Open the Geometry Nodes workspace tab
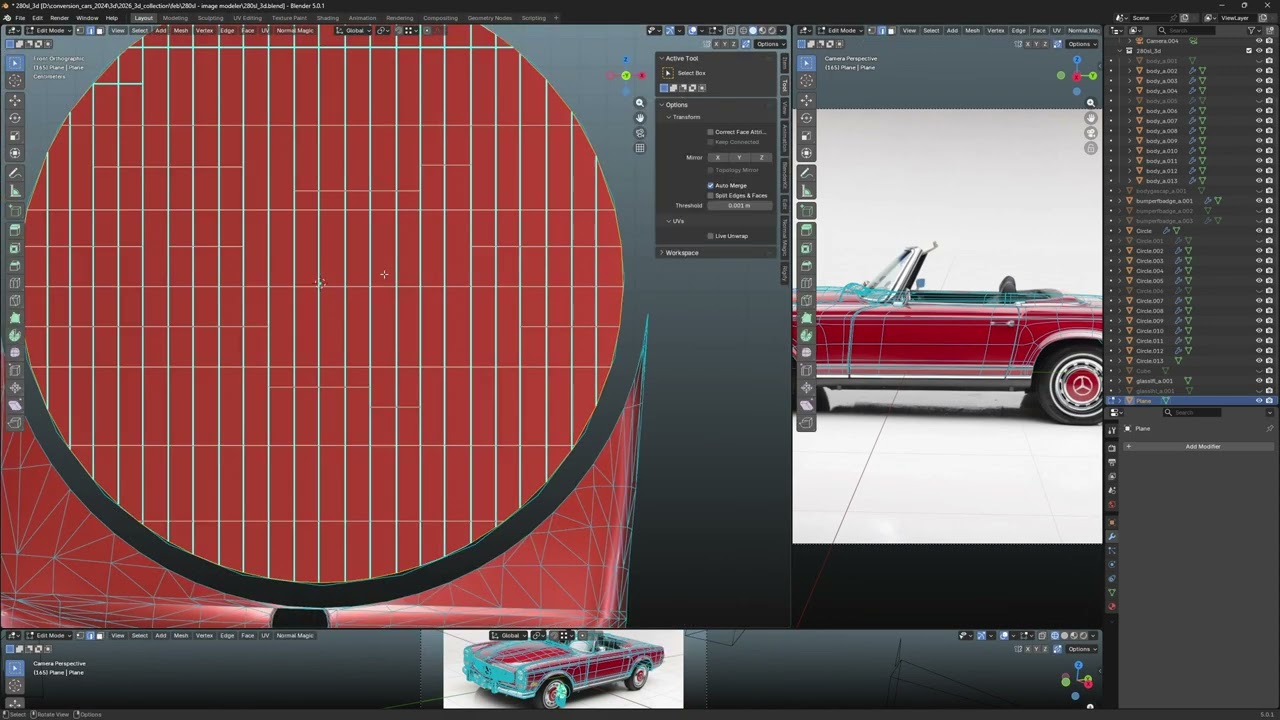 point(489,18)
